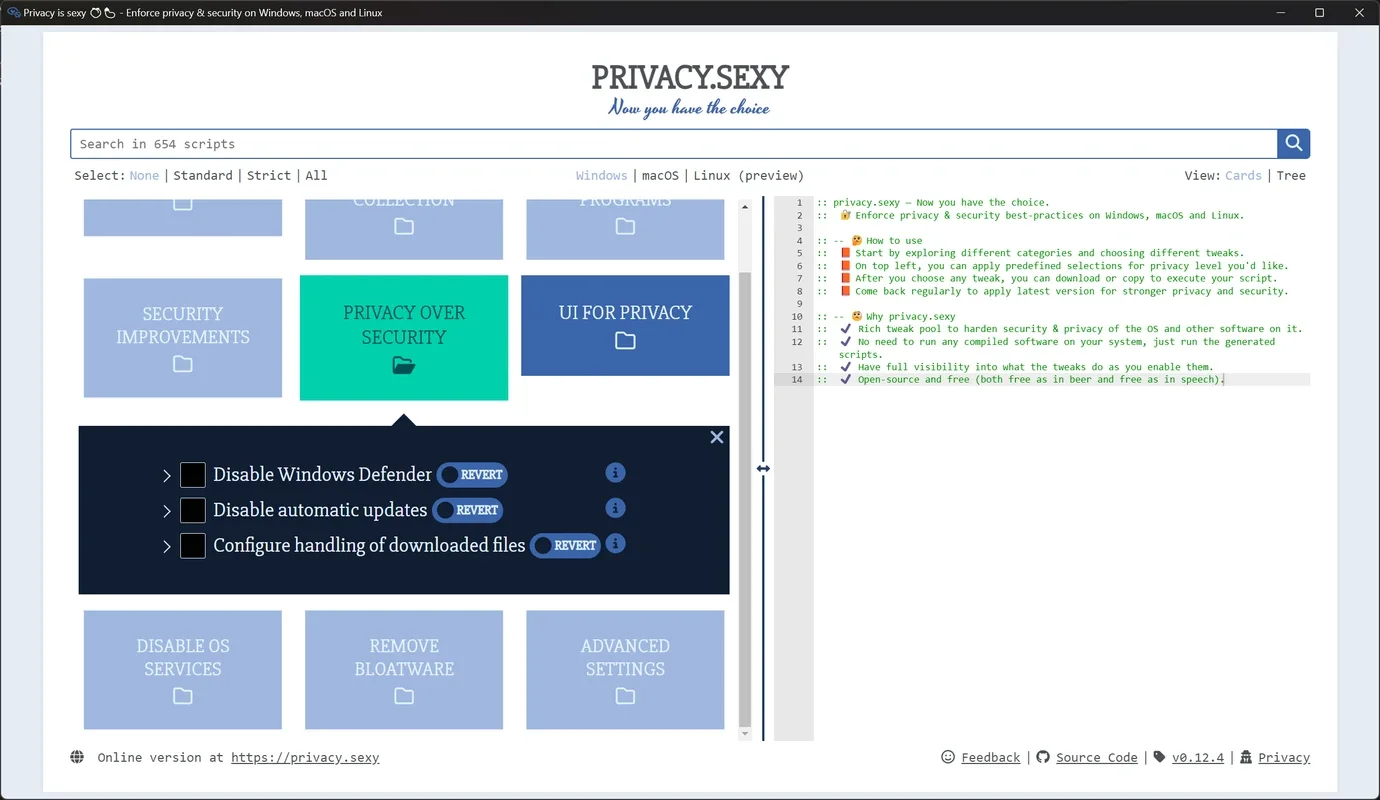Image resolution: width=1380 pixels, height=800 pixels.
Task: Expand the Disable automatic updates item
Action: point(167,511)
